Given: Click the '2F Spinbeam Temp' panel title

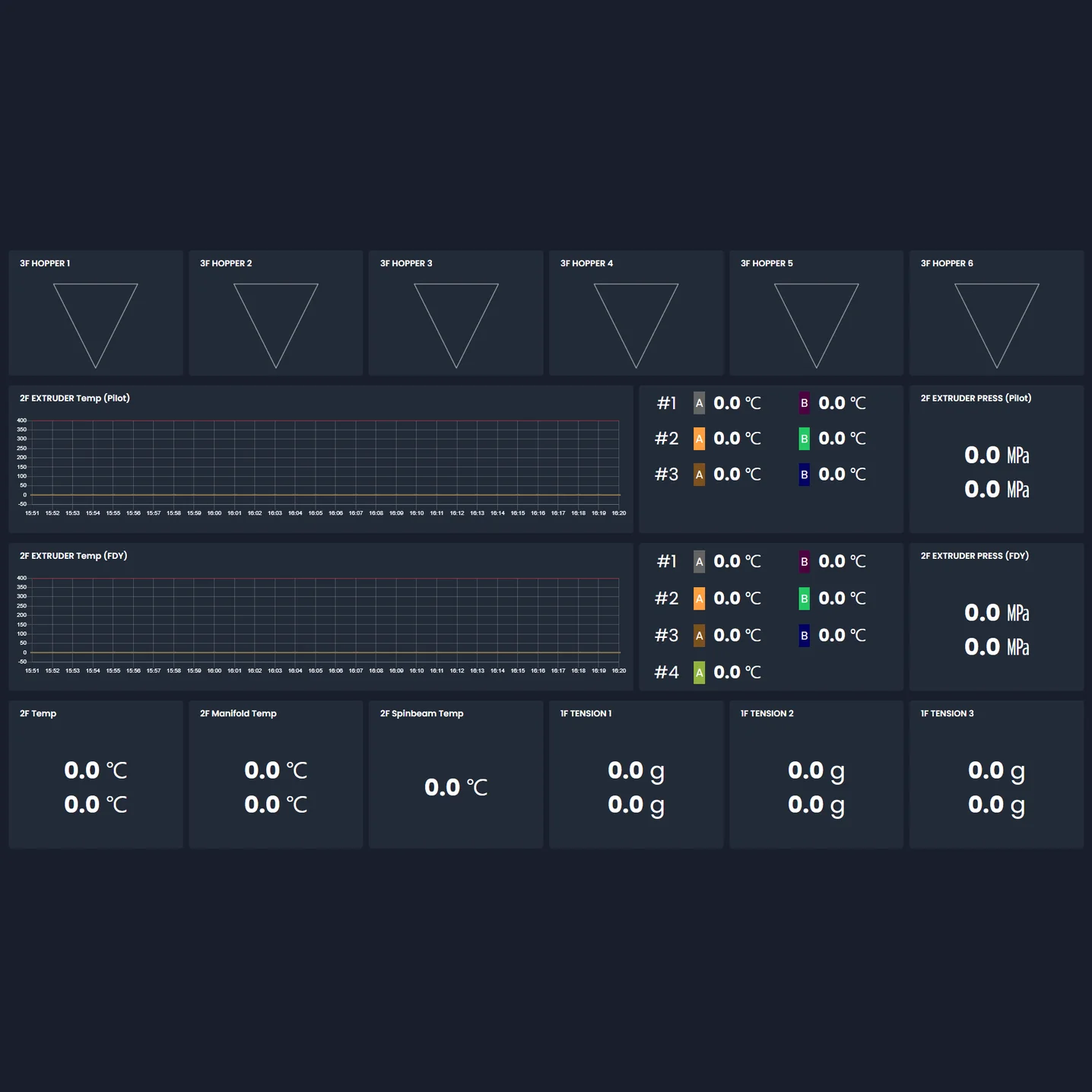Looking at the screenshot, I should tap(421, 713).
